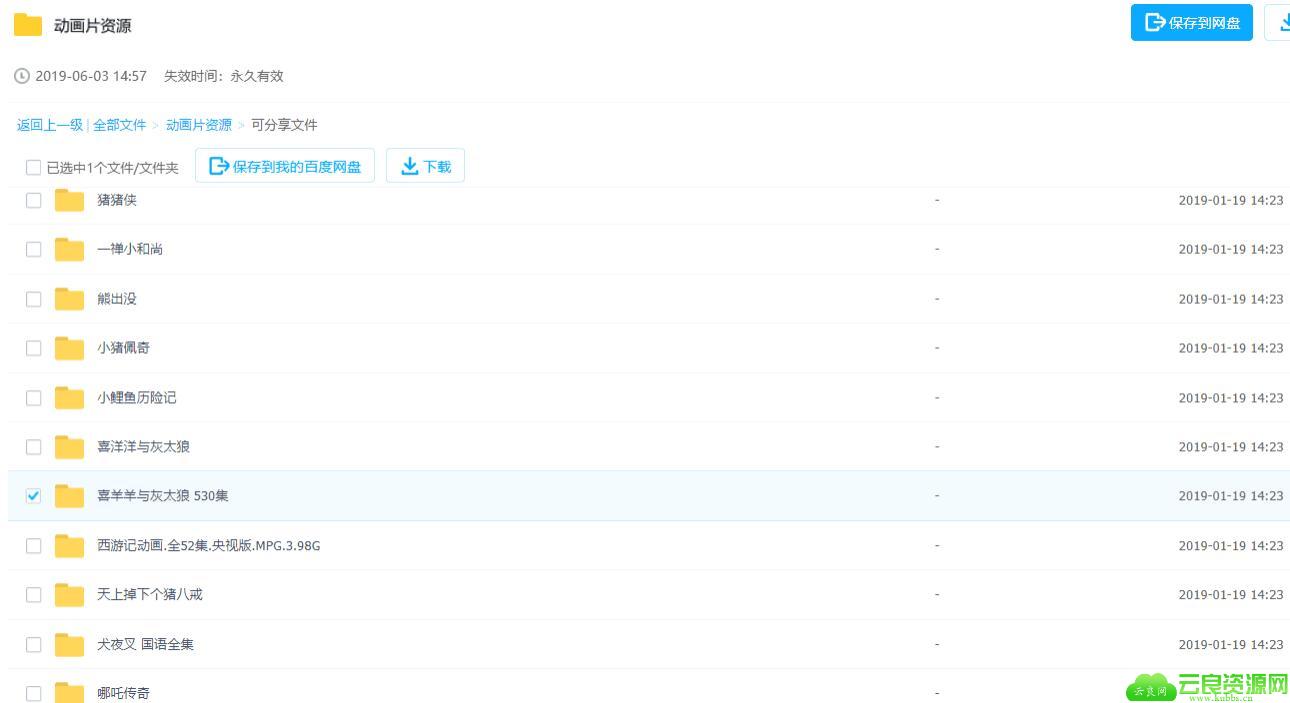The height and width of the screenshot is (703, 1290).
Task: Tick the checkbox for 喜洋洋与灰太狼
Action: tap(33, 447)
